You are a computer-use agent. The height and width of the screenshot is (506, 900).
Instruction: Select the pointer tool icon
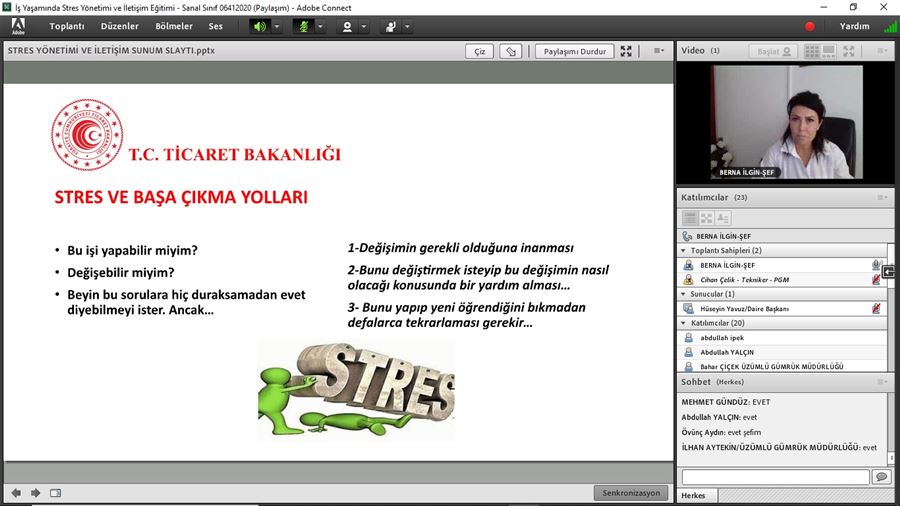(x=510, y=51)
